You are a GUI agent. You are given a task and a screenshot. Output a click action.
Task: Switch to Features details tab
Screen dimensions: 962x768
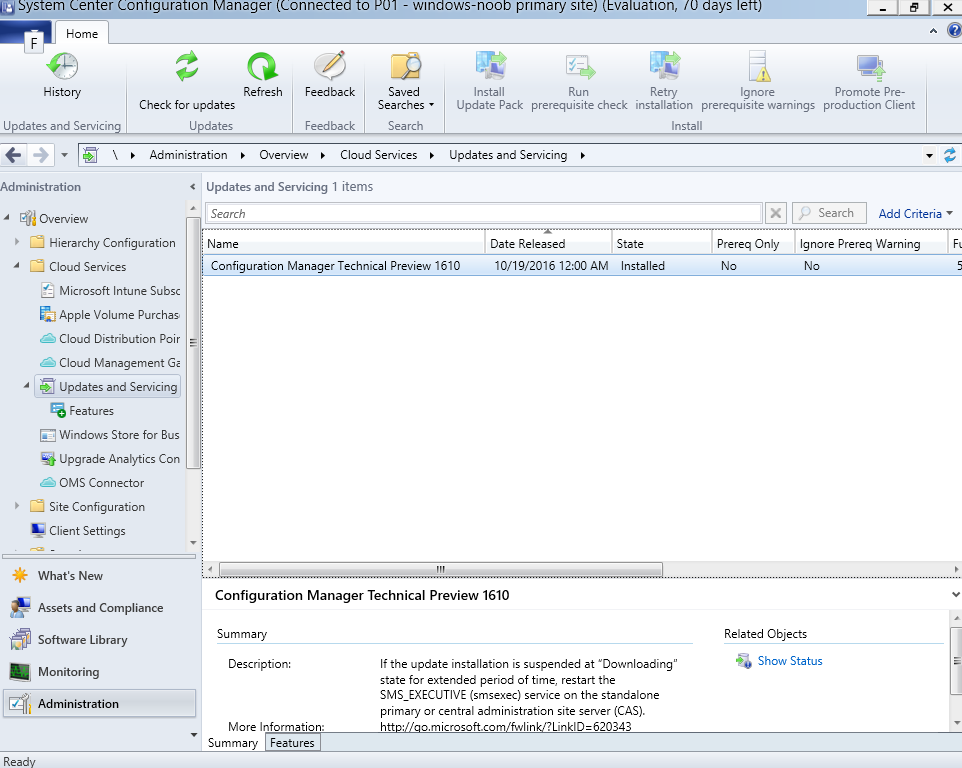(292, 743)
